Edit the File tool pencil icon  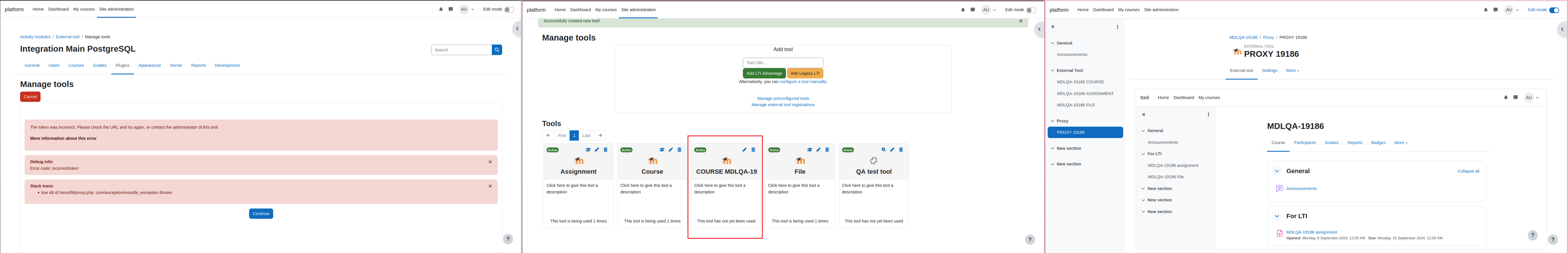(x=818, y=149)
